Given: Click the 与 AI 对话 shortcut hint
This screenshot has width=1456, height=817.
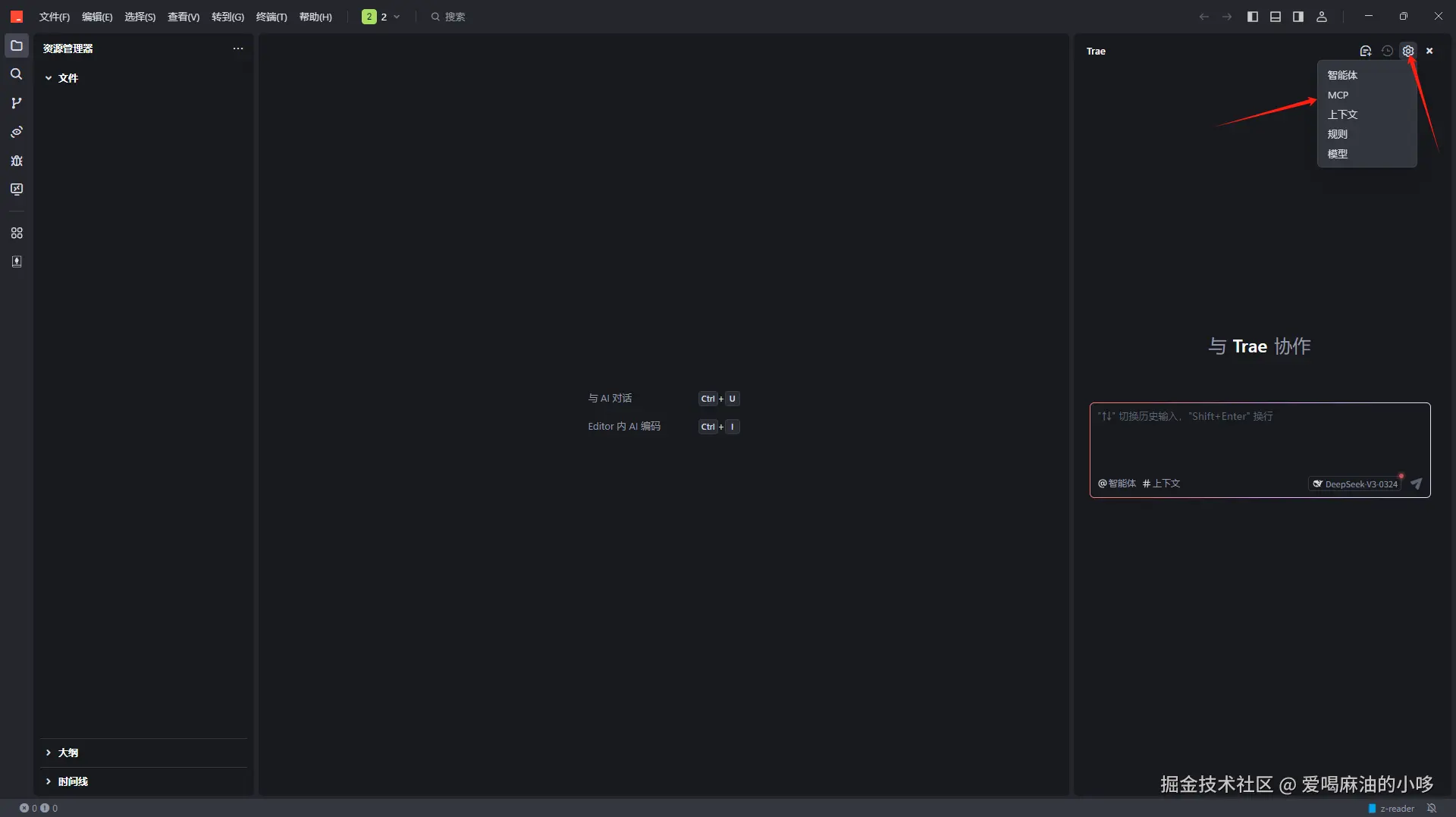Looking at the screenshot, I should [x=610, y=399].
